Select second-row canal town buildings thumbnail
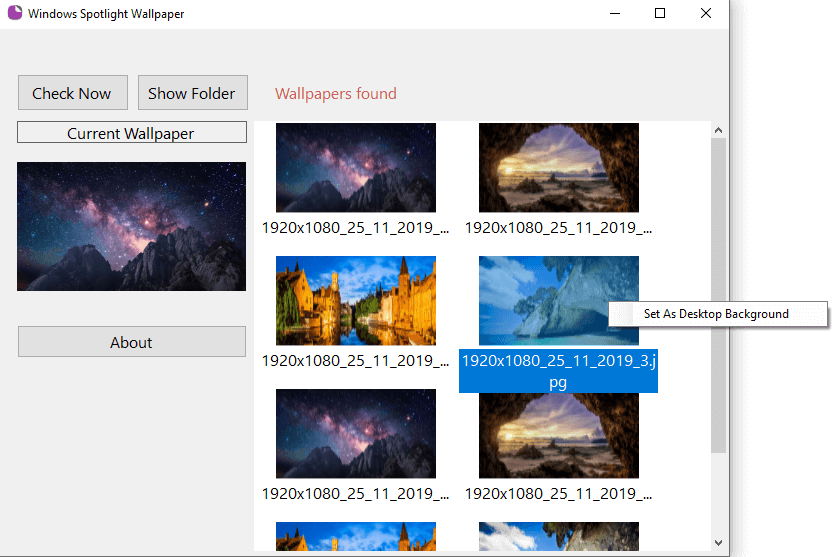Viewport: 836px width, 557px height. [x=356, y=301]
